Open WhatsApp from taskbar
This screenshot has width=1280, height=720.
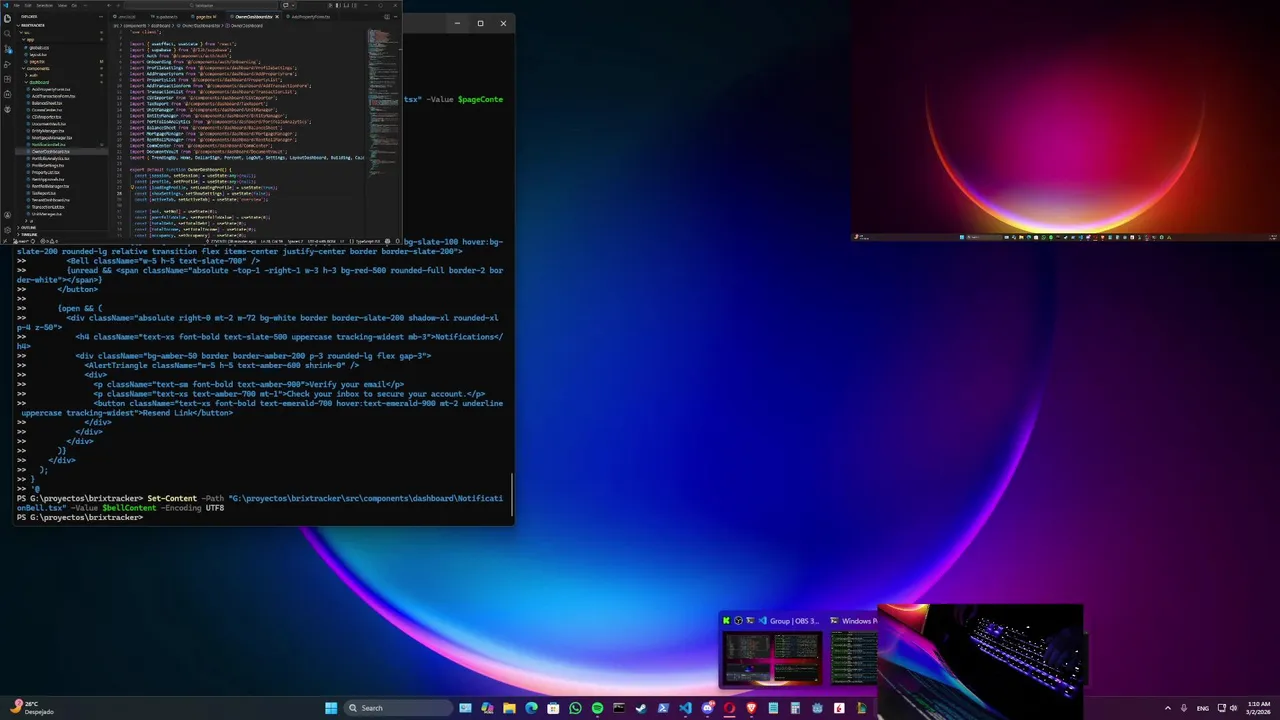(x=575, y=708)
